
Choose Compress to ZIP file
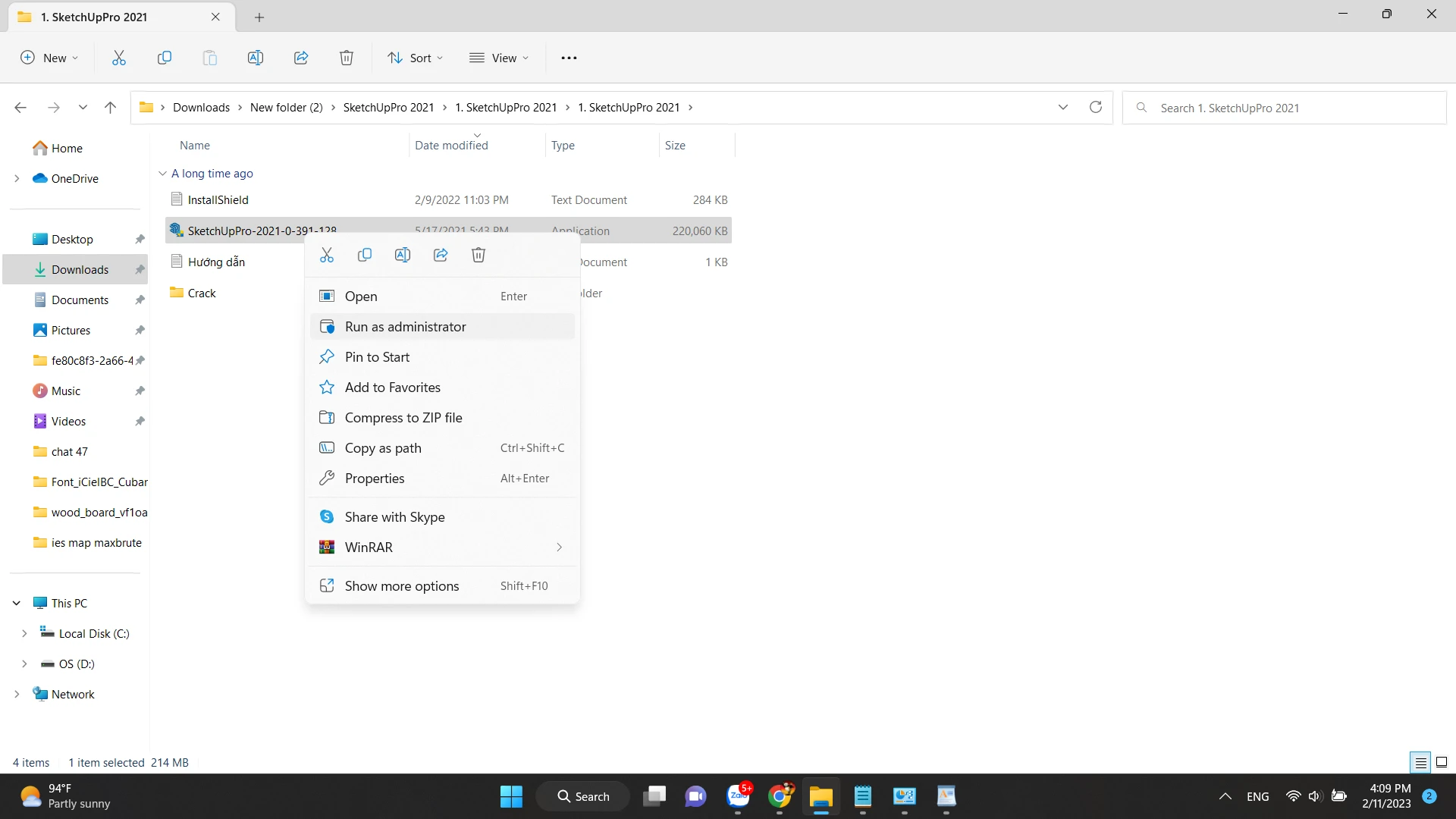(x=442, y=418)
